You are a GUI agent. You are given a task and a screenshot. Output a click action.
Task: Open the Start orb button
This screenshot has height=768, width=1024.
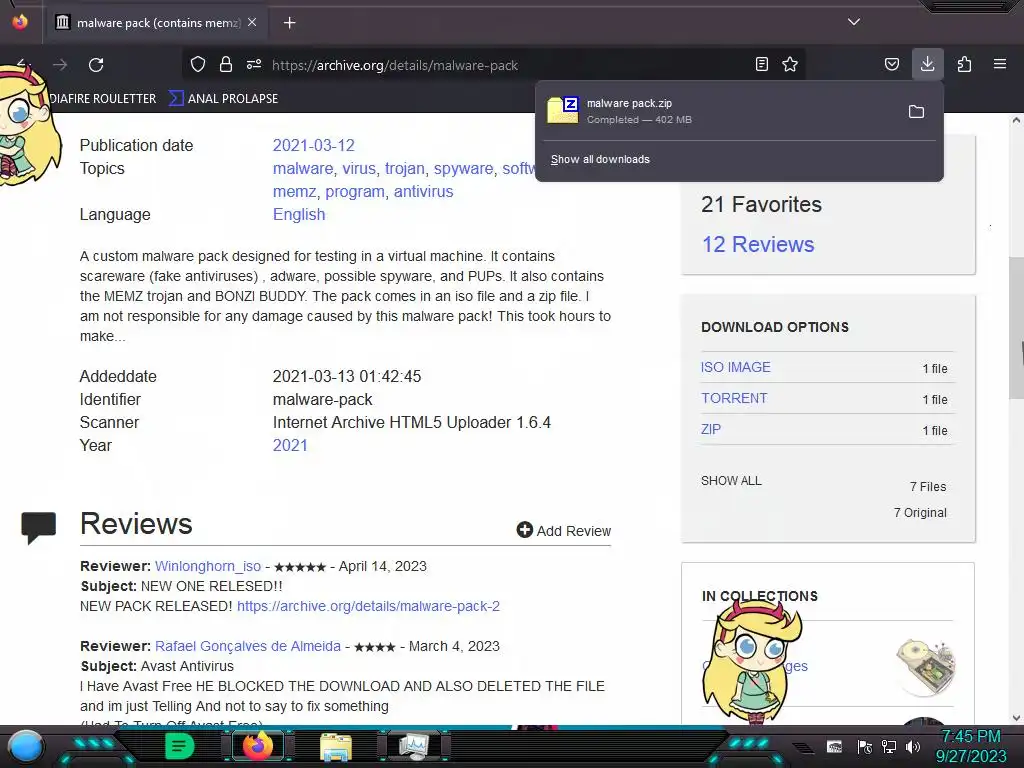(x=26, y=746)
